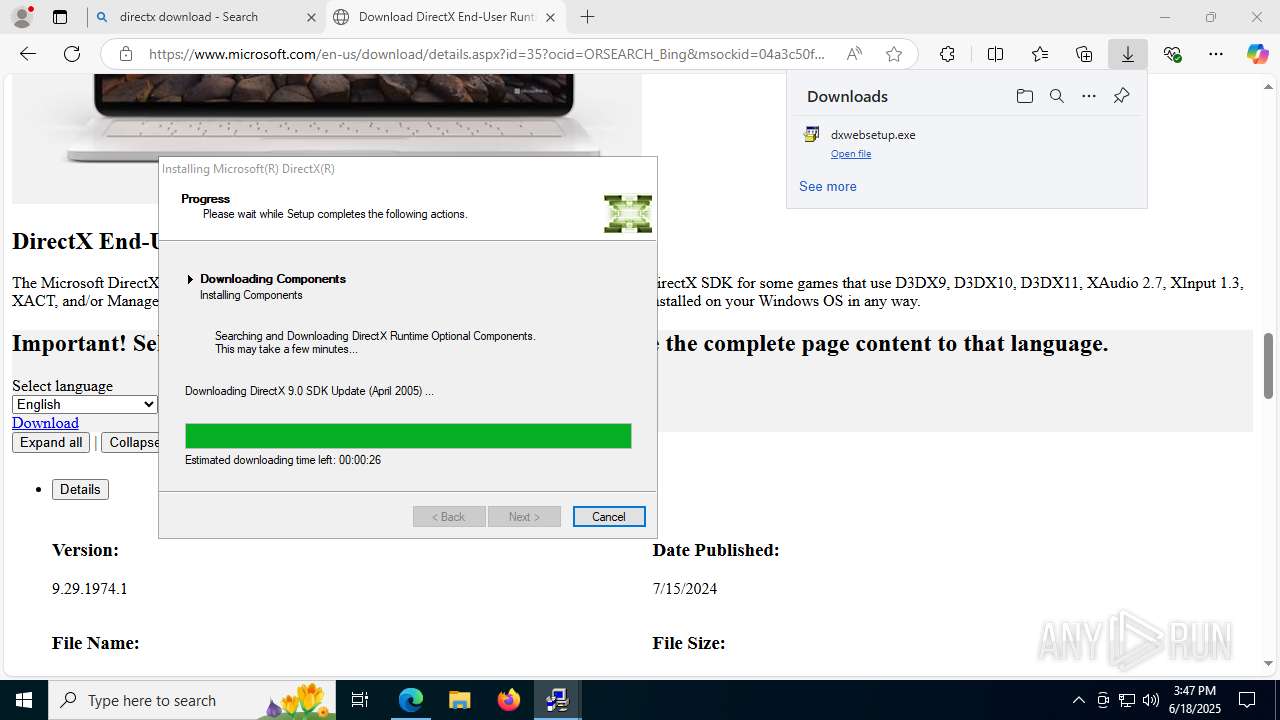1280x720 pixels.
Task: View site information lock icon
Action: 126,54
